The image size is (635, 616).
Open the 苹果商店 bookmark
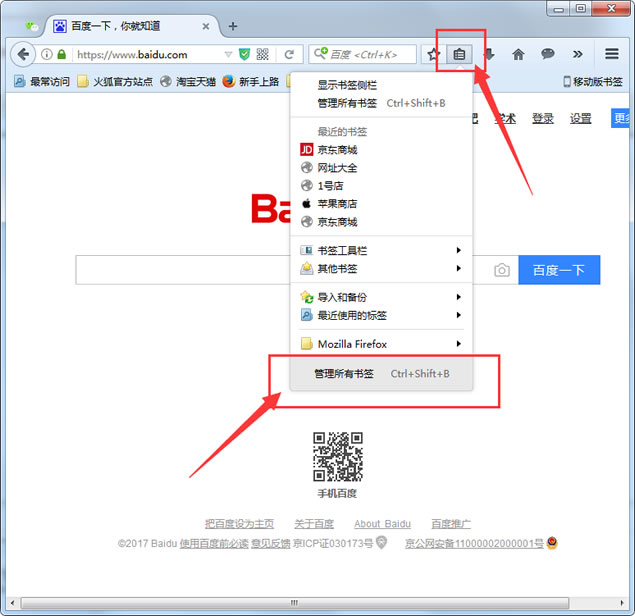[381, 204]
